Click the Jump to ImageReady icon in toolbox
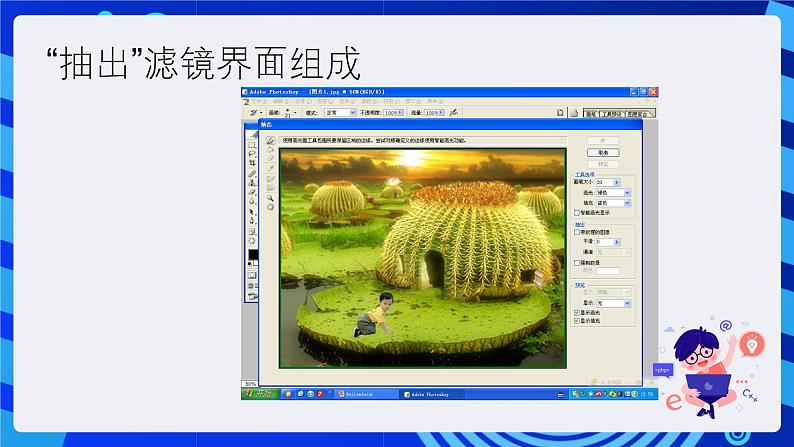The width and height of the screenshot is (794, 447). point(252,296)
